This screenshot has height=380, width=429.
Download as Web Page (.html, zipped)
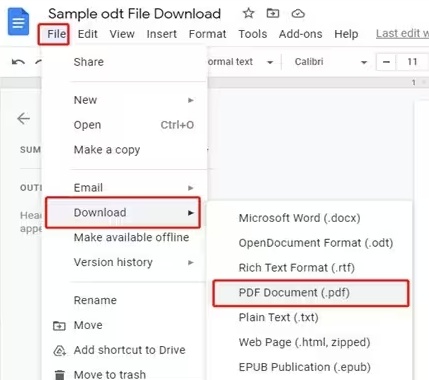point(309,342)
